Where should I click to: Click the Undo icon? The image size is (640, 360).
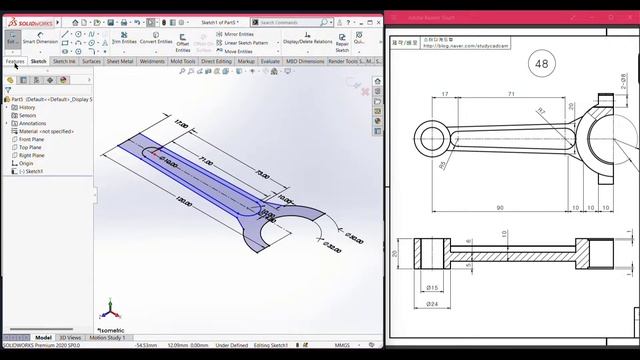point(137,22)
